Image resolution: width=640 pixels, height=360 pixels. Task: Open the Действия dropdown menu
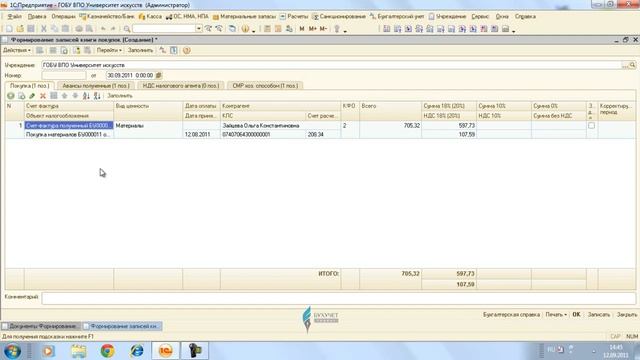pyautogui.click(x=17, y=50)
